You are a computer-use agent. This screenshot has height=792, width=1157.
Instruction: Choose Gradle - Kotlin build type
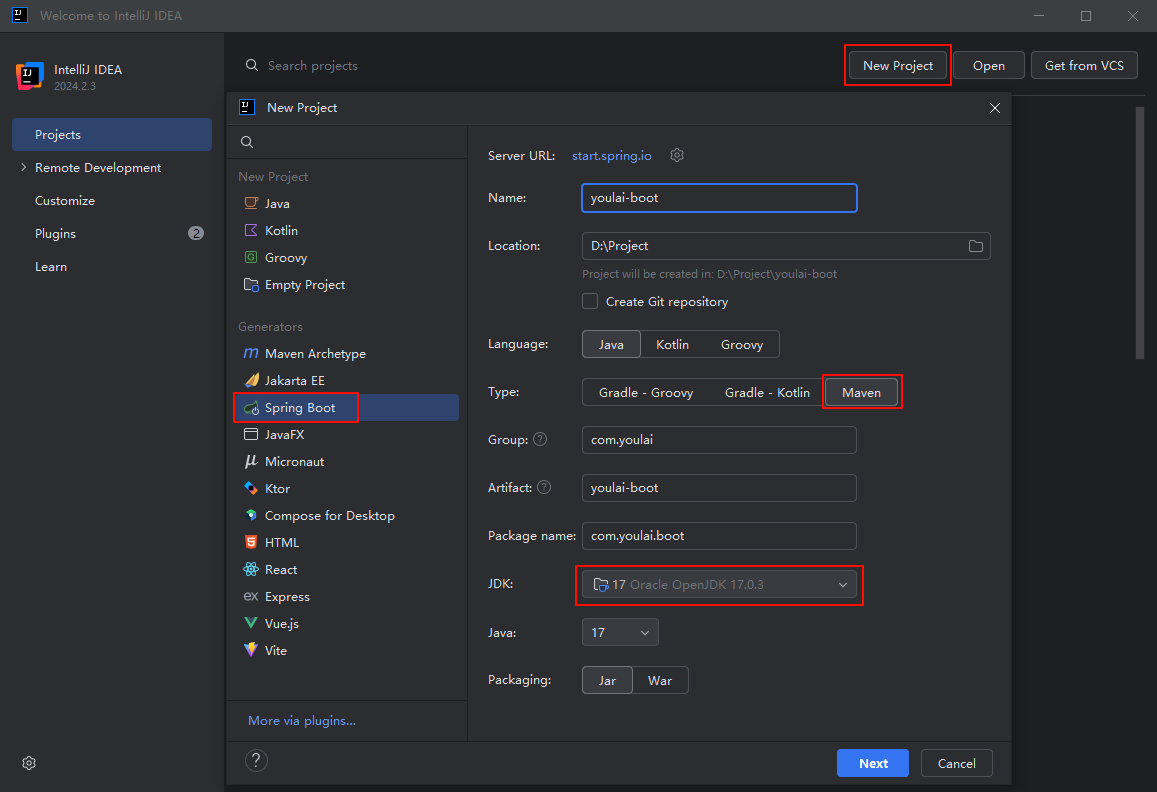click(x=767, y=393)
